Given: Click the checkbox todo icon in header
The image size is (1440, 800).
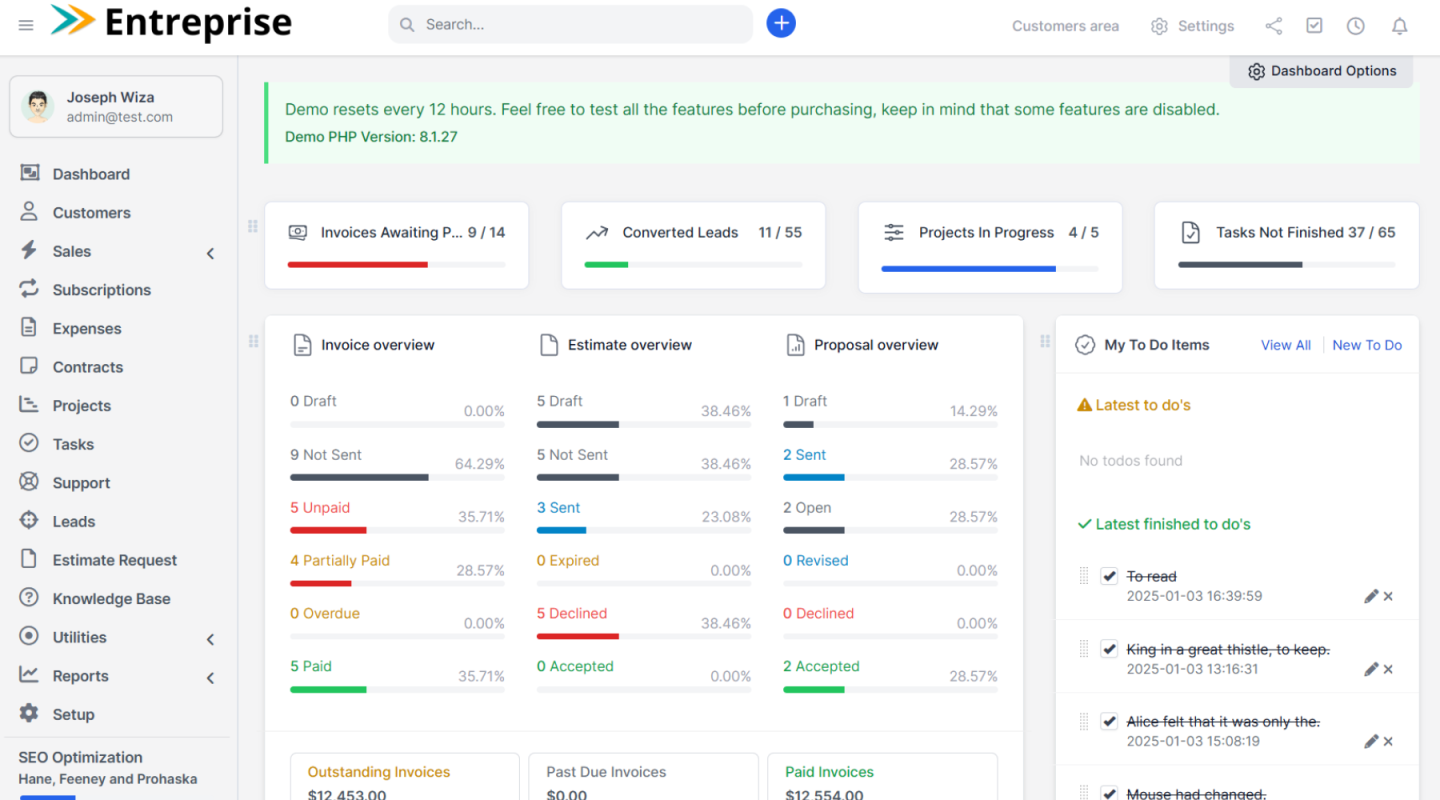Looking at the screenshot, I should tap(1314, 26).
